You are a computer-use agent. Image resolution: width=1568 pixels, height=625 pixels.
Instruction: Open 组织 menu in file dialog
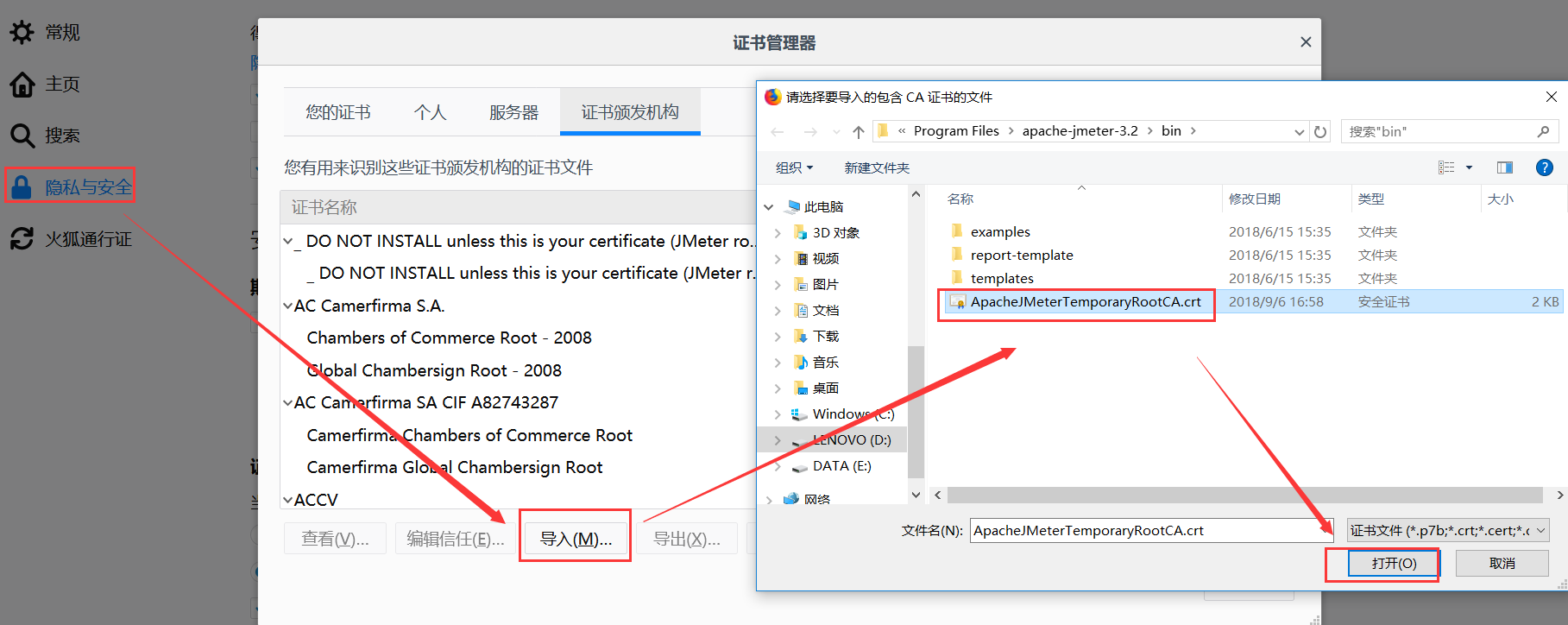click(x=794, y=167)
